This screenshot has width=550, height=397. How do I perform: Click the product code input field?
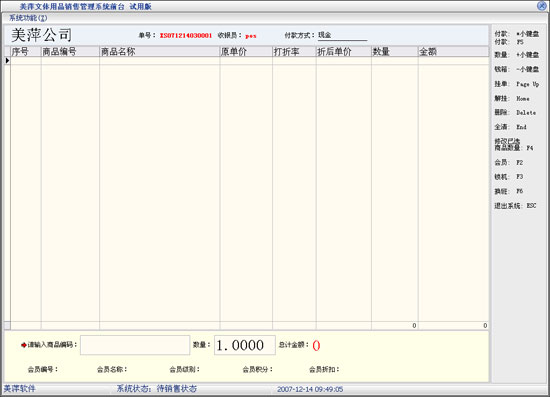coord(135,345)
